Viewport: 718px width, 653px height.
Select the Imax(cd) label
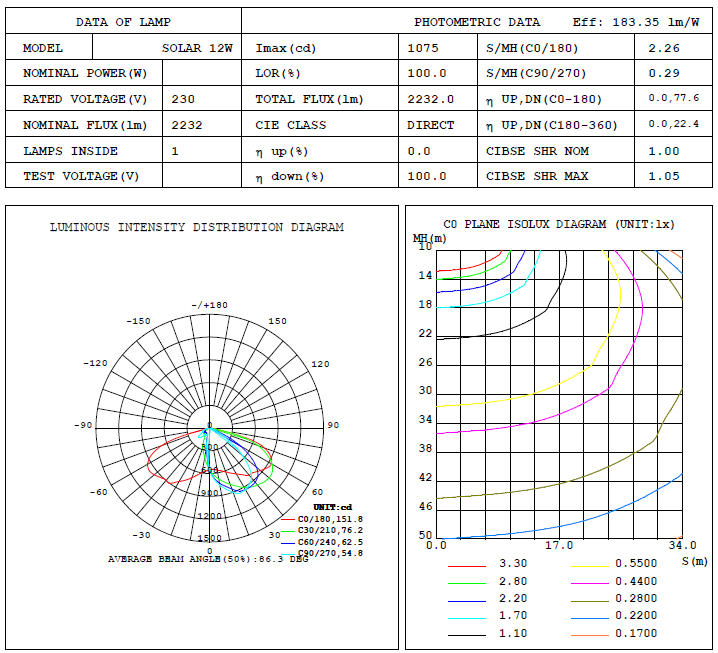click(x=286, y=48)
